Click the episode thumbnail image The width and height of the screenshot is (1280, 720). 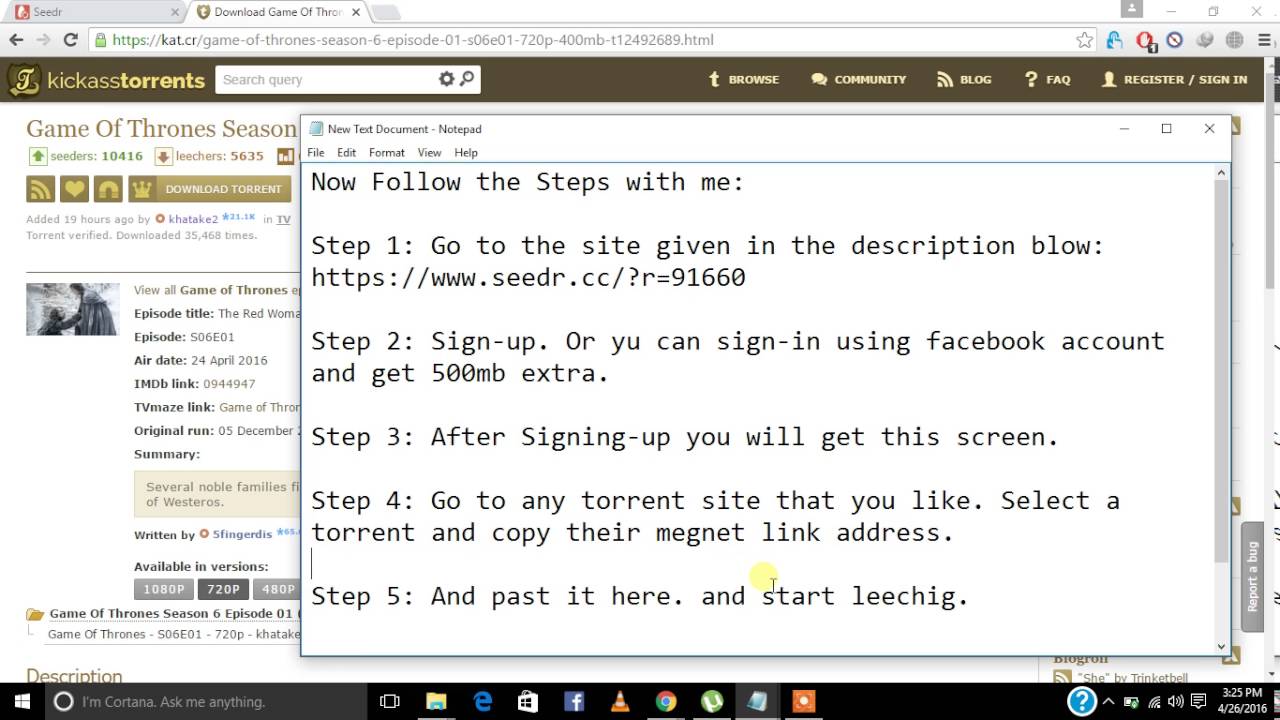click(x=72, y=309)
